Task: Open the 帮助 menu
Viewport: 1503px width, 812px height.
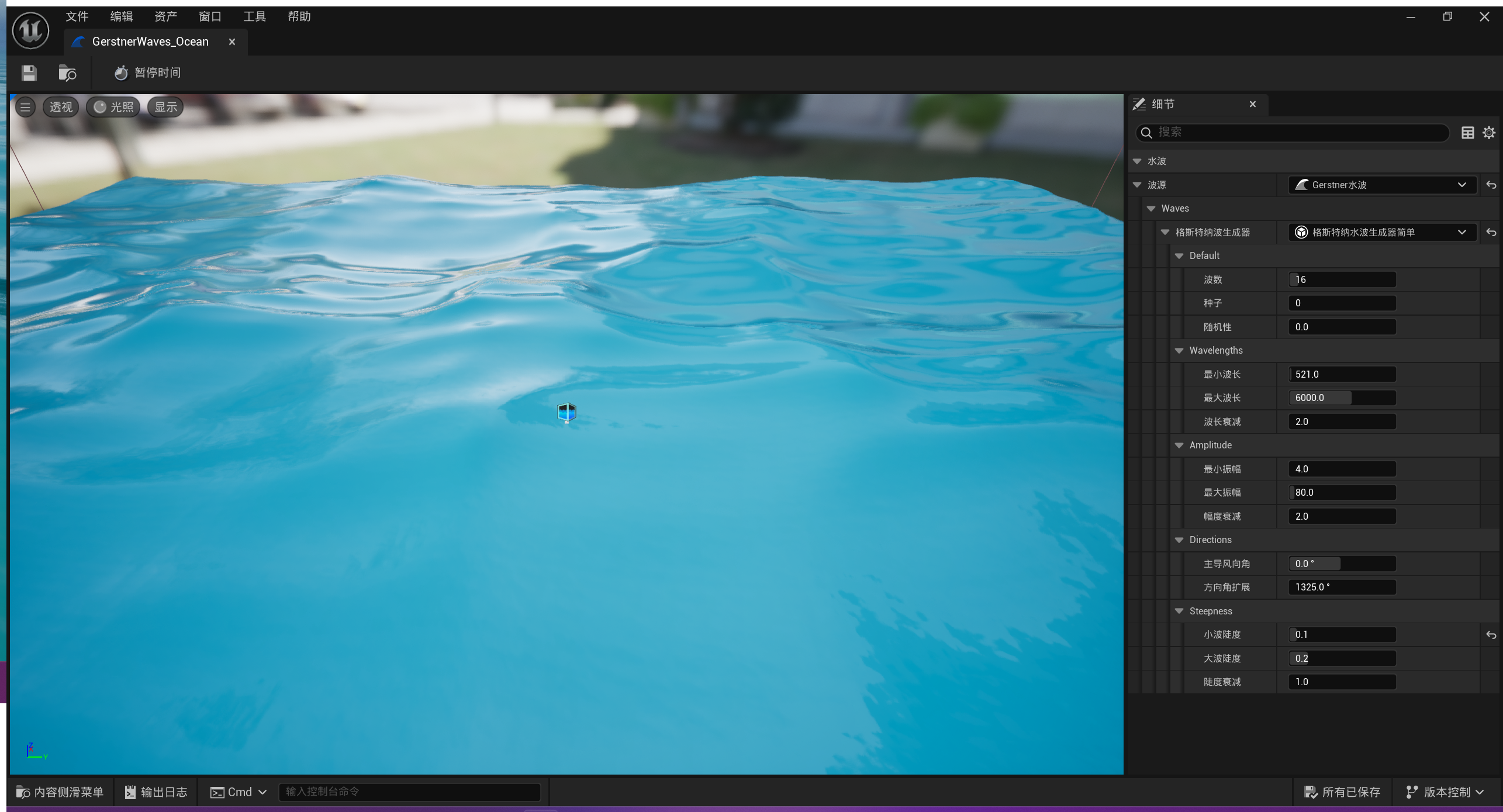Action: tap(299, 16)
